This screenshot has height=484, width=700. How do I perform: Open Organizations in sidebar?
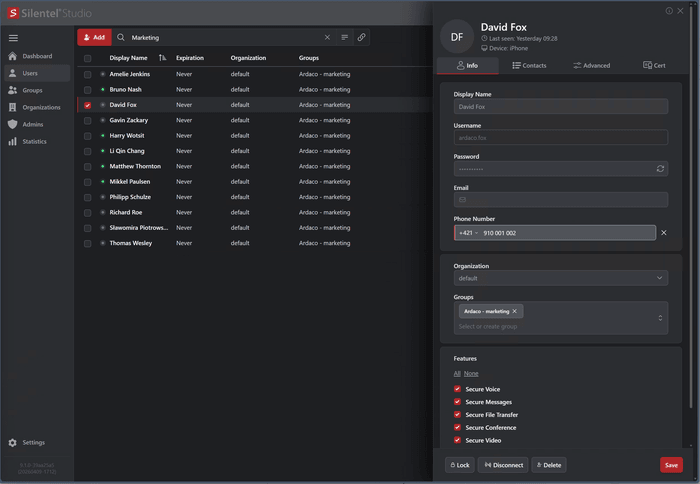pos(37,107)
